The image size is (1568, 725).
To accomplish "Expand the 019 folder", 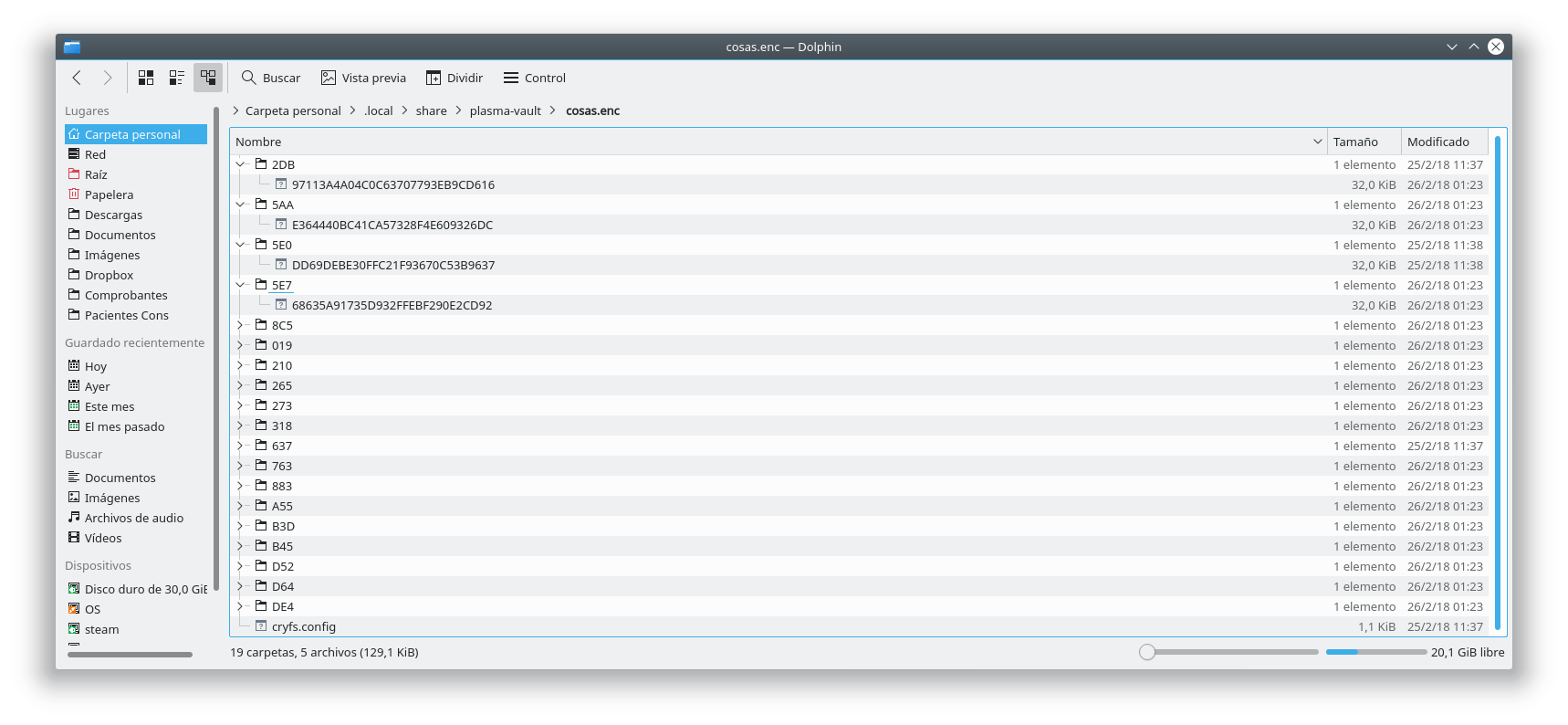I will pos(241,345).
